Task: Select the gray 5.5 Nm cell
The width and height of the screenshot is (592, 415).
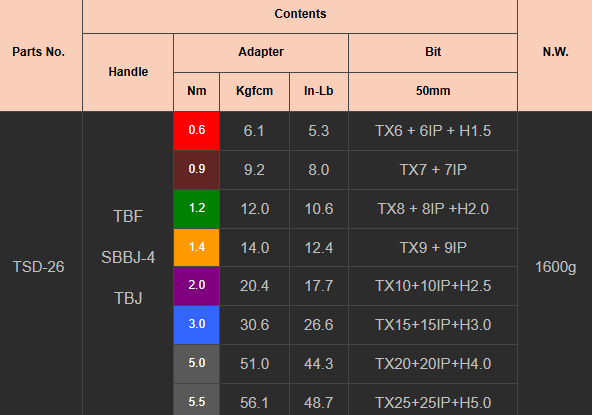Action: (196, 400)
